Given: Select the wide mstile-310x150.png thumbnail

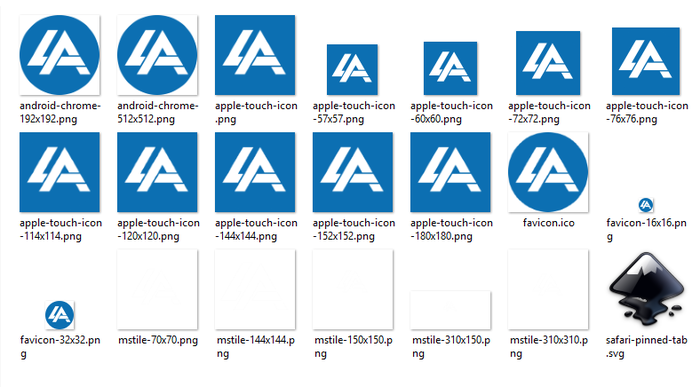Looking at the screenshot, I should (x=450, y=310).
